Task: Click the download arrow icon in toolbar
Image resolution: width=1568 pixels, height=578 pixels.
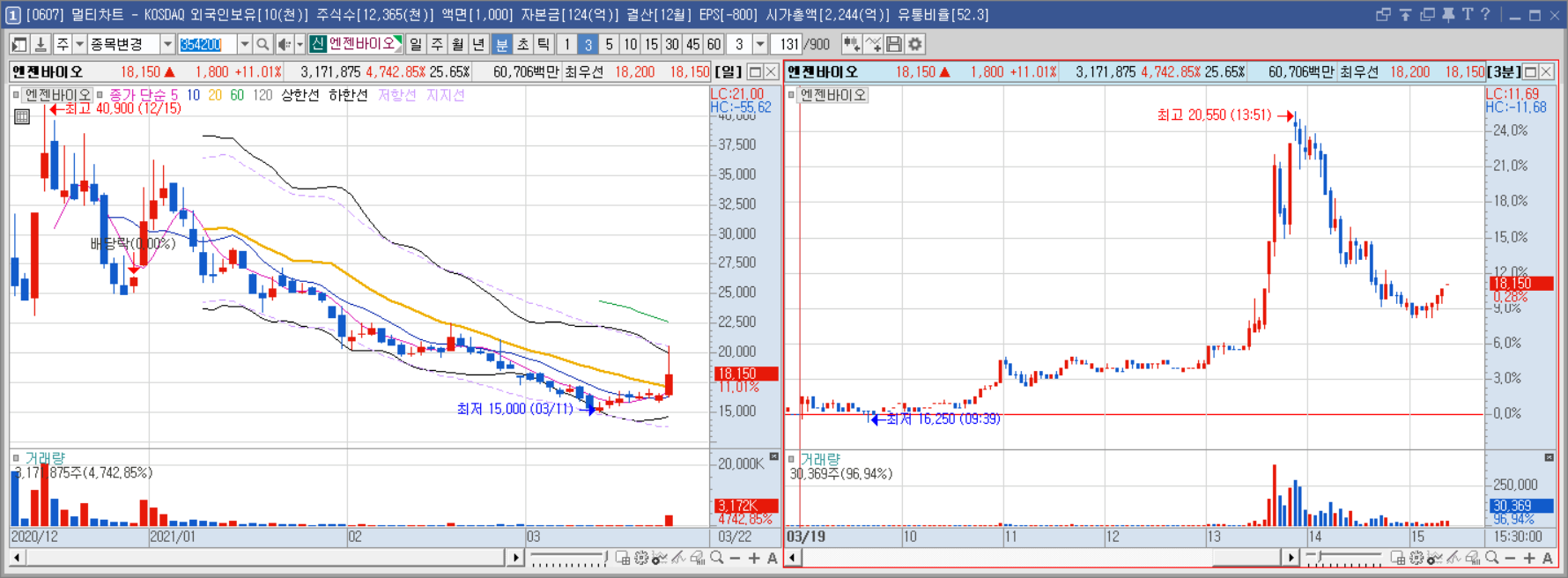Action: (41, 44)
